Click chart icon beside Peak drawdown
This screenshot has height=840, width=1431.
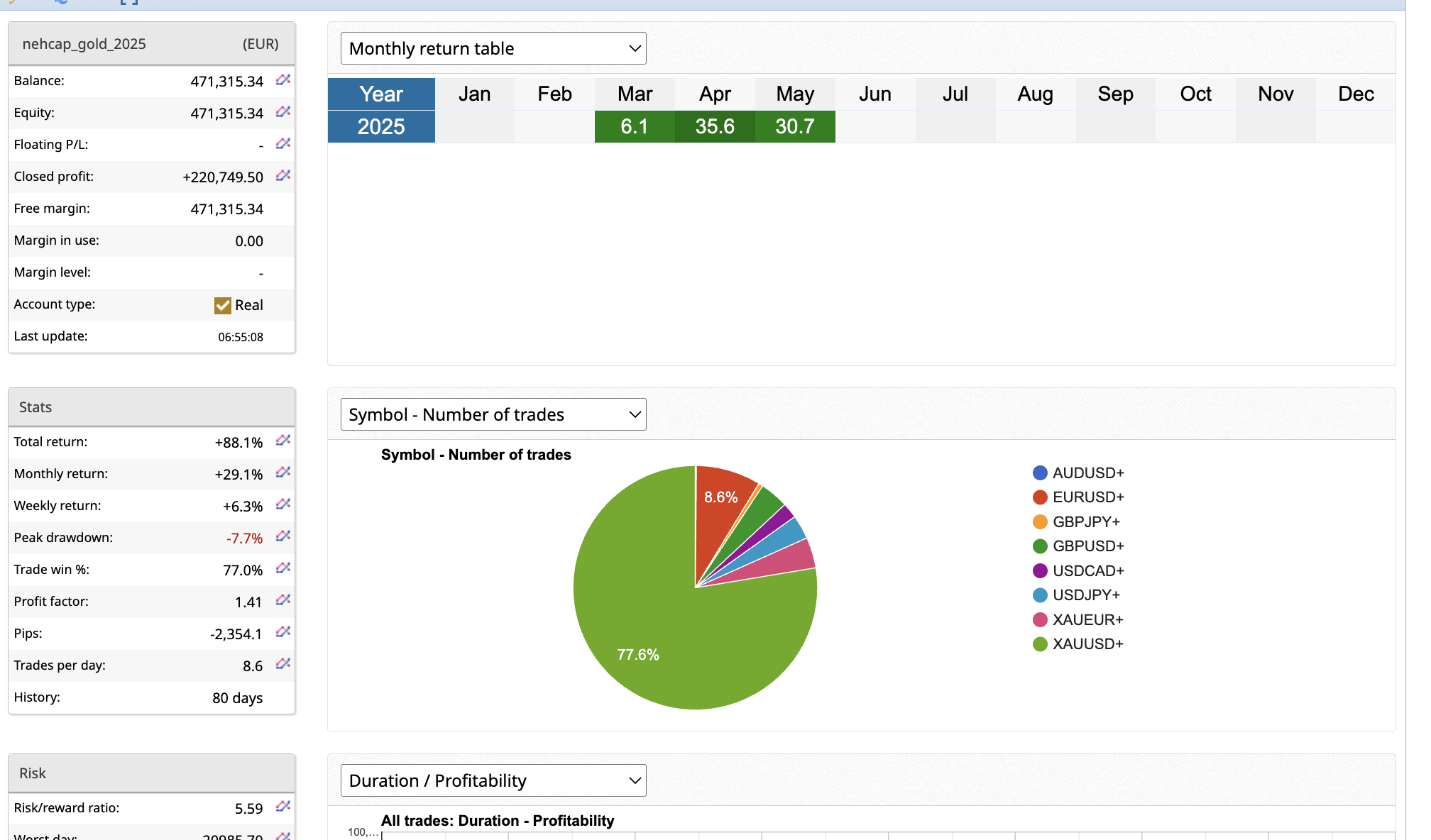click(283, 536)
